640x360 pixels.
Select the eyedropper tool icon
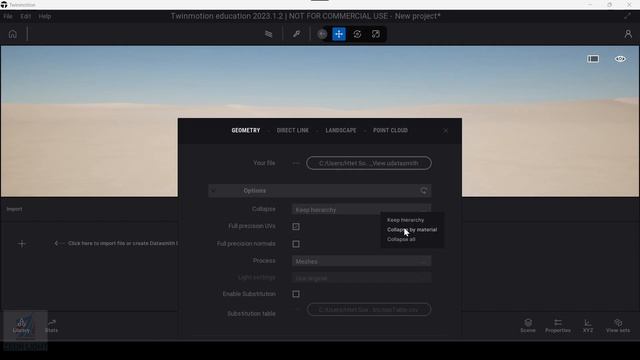(297, 34)
